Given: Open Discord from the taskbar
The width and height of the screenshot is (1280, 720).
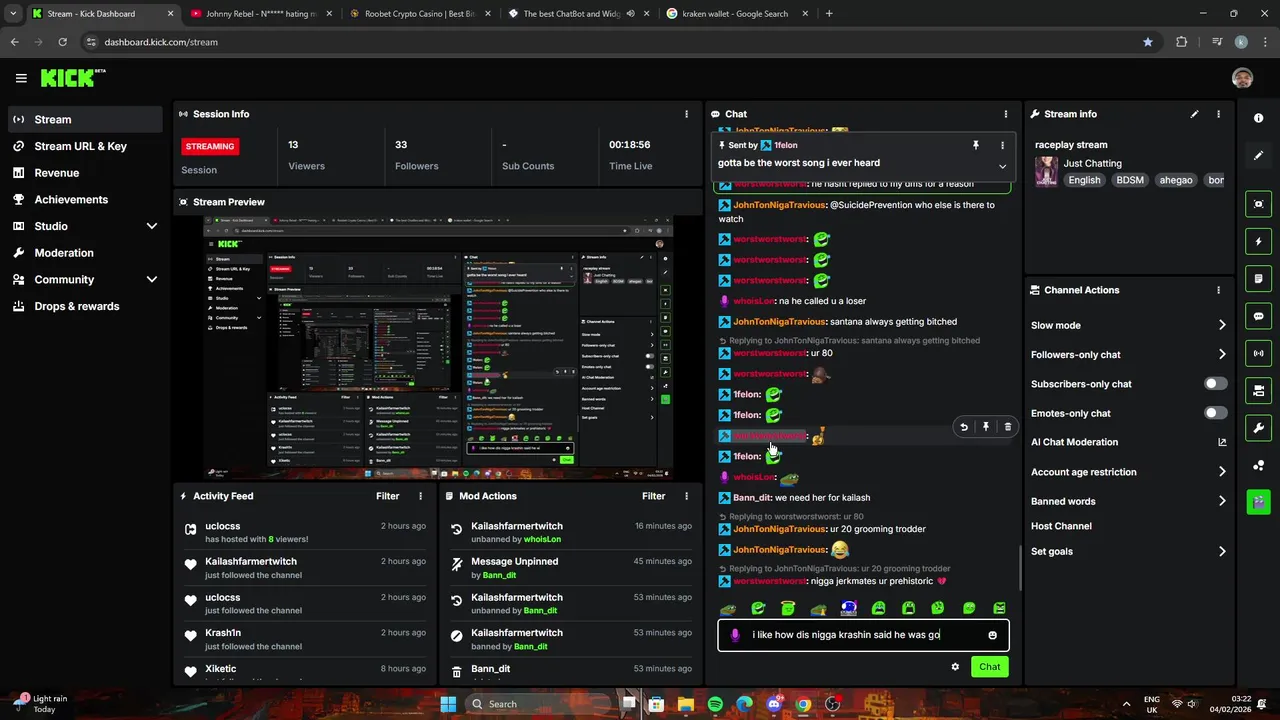Looking at the screenshot, I should 773,704.
